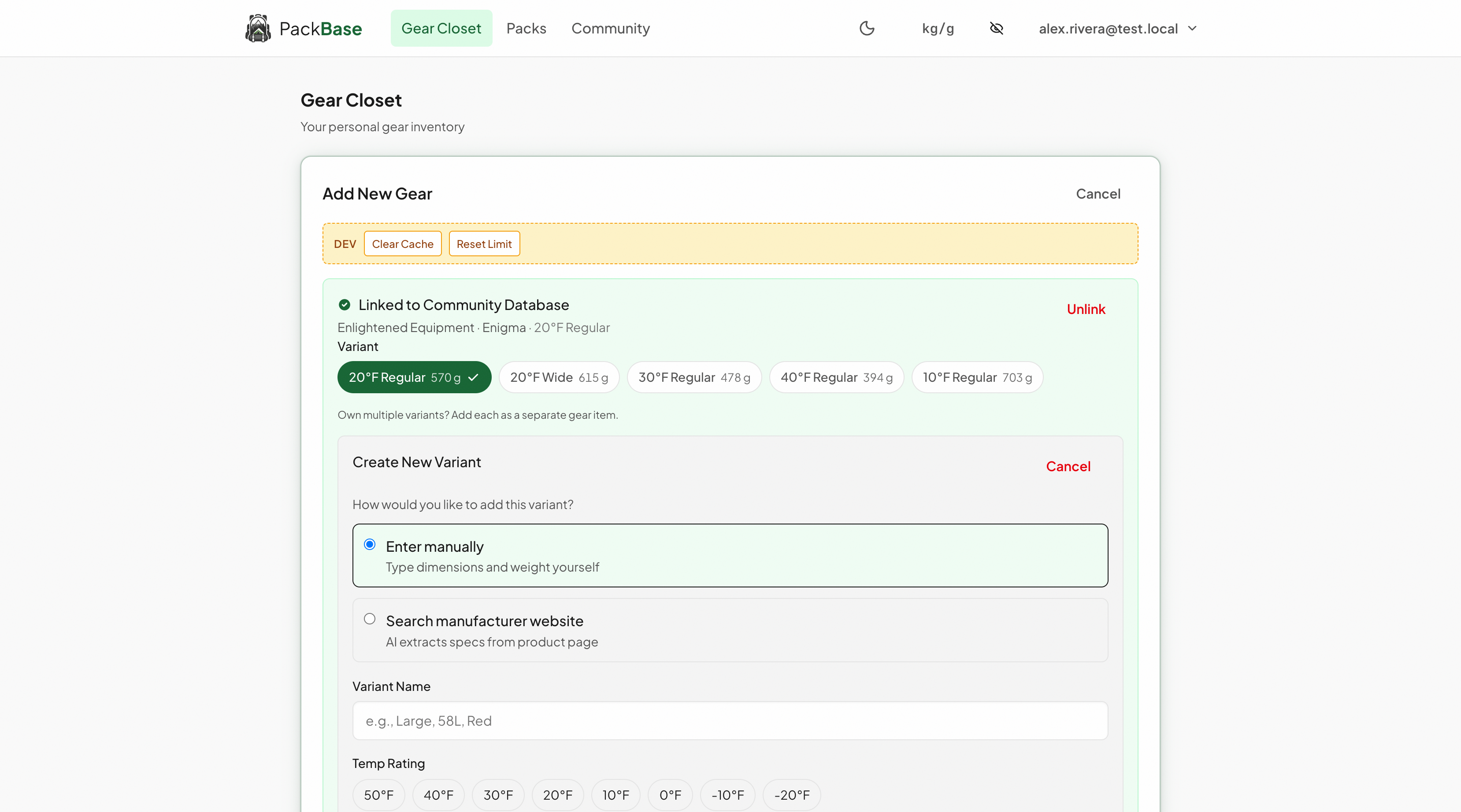Choose 20°F temp rating
The width and height of the screenshot is (1461, 812).
click(557, 795)
